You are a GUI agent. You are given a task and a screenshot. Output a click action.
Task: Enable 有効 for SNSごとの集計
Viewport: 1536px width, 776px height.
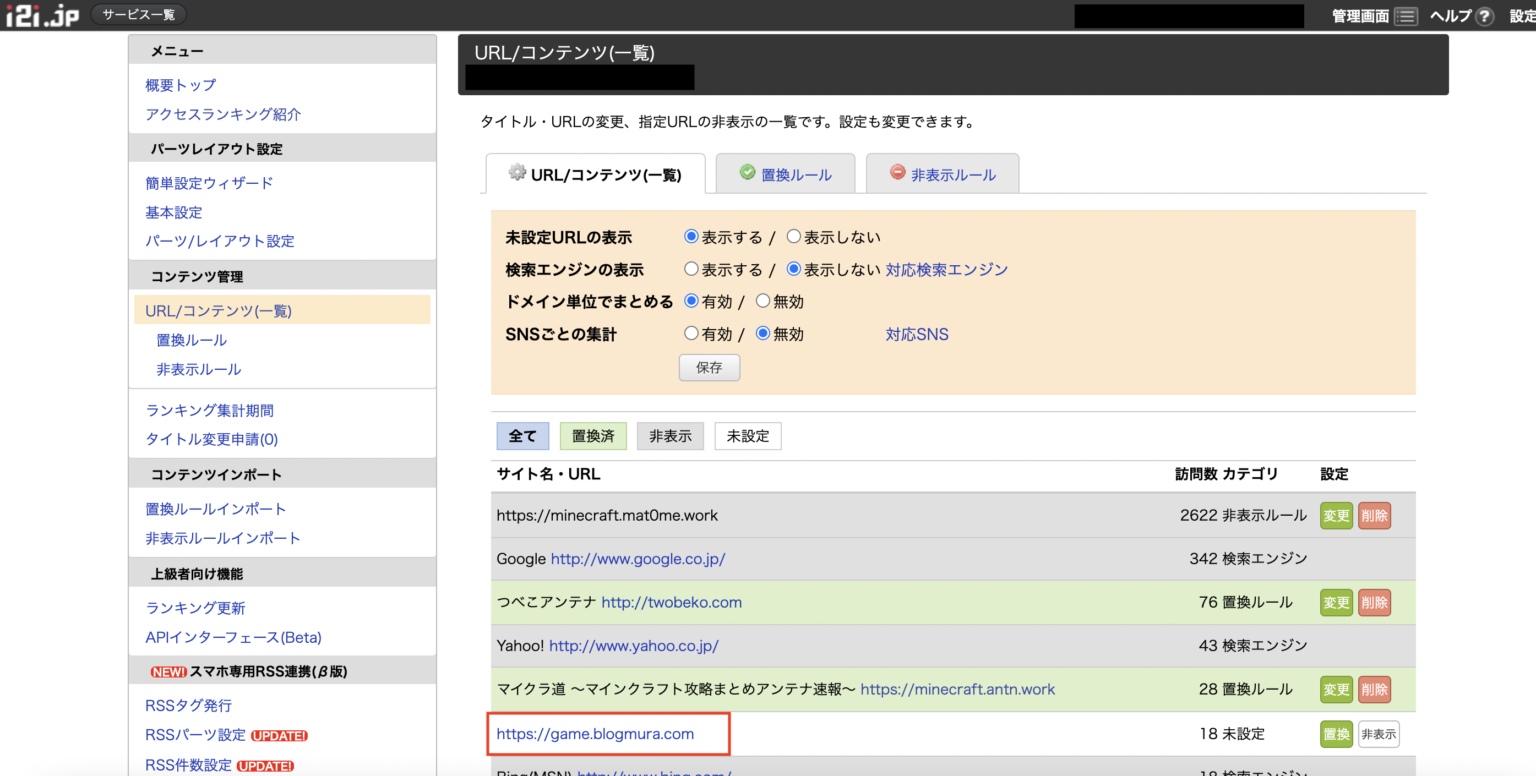pos(692,333)
